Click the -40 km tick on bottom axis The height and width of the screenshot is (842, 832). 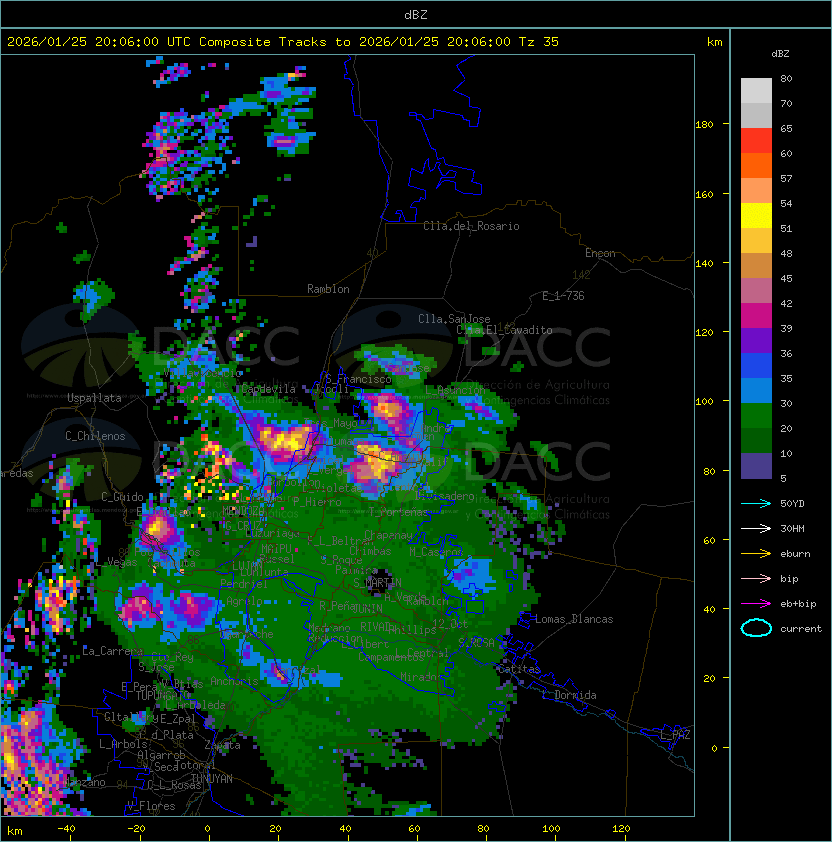[66, 829]
